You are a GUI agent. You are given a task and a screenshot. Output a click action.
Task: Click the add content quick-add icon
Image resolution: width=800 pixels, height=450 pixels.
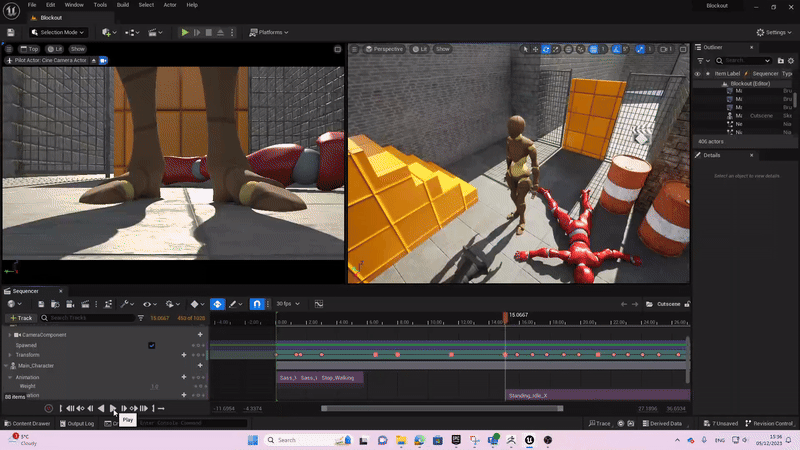[107, 32]
